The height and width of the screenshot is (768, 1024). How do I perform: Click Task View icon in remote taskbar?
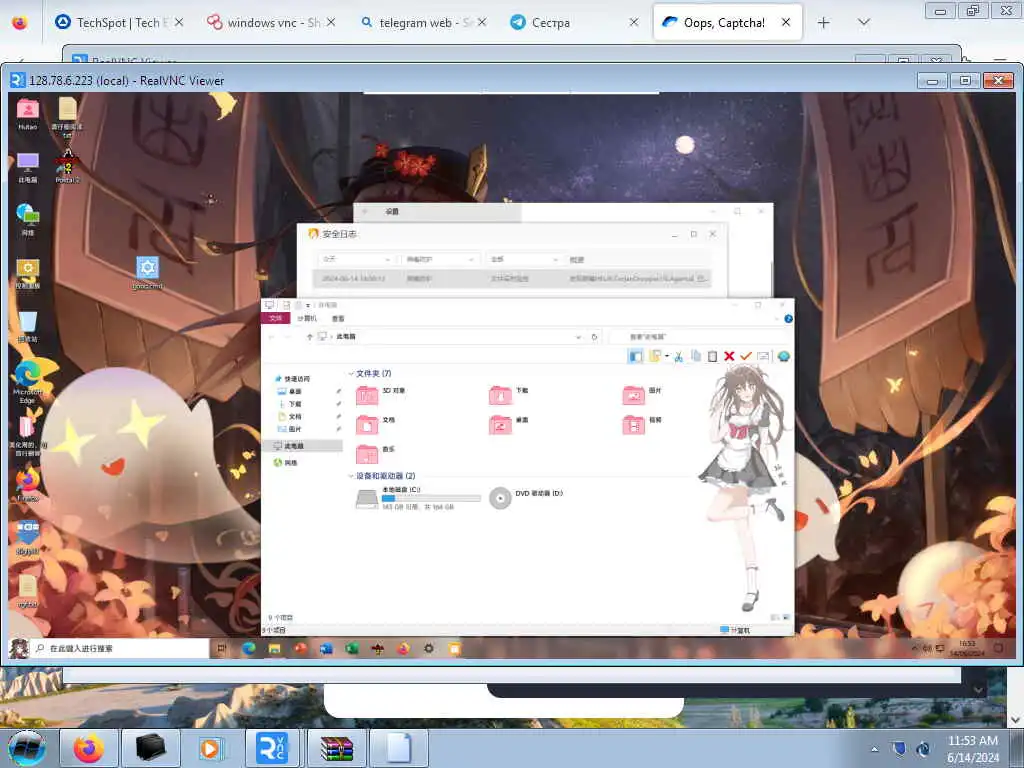(x=222, y=648)
